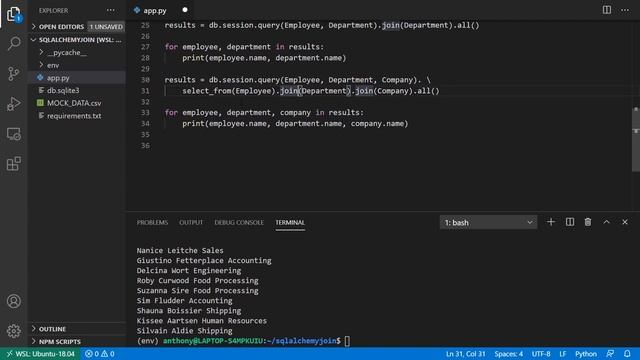Click 'company.name' on line 34
This screenshot has width=640, height=360.
click(x=377, y=124)
